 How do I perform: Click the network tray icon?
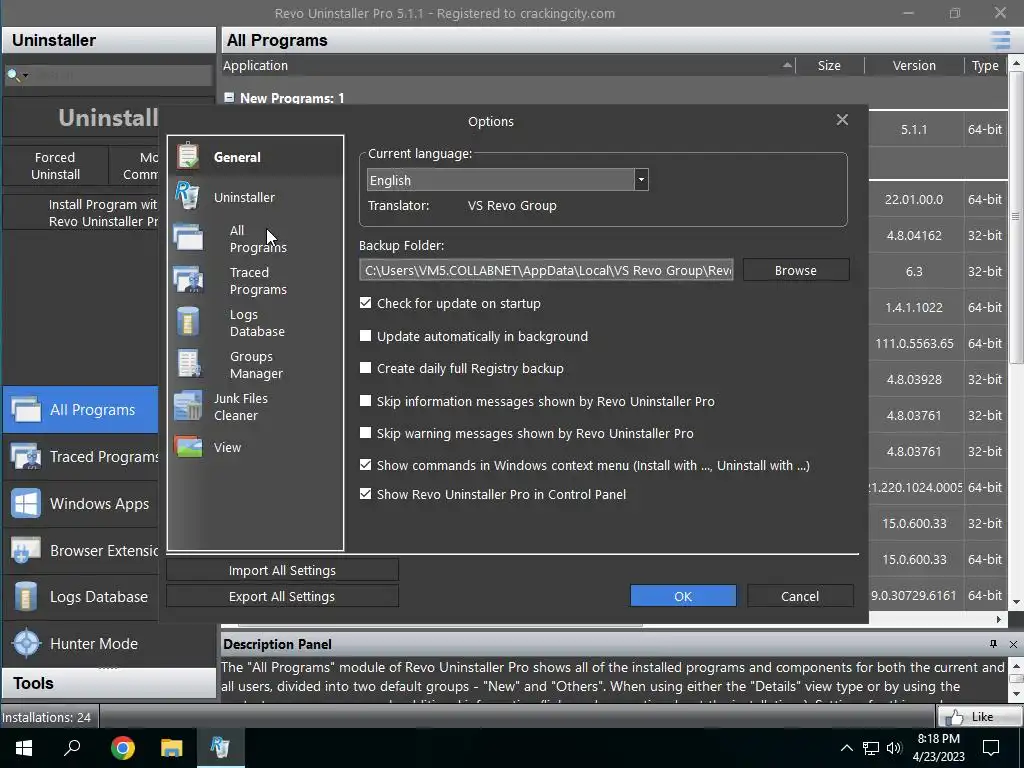(x=871, y=748)
